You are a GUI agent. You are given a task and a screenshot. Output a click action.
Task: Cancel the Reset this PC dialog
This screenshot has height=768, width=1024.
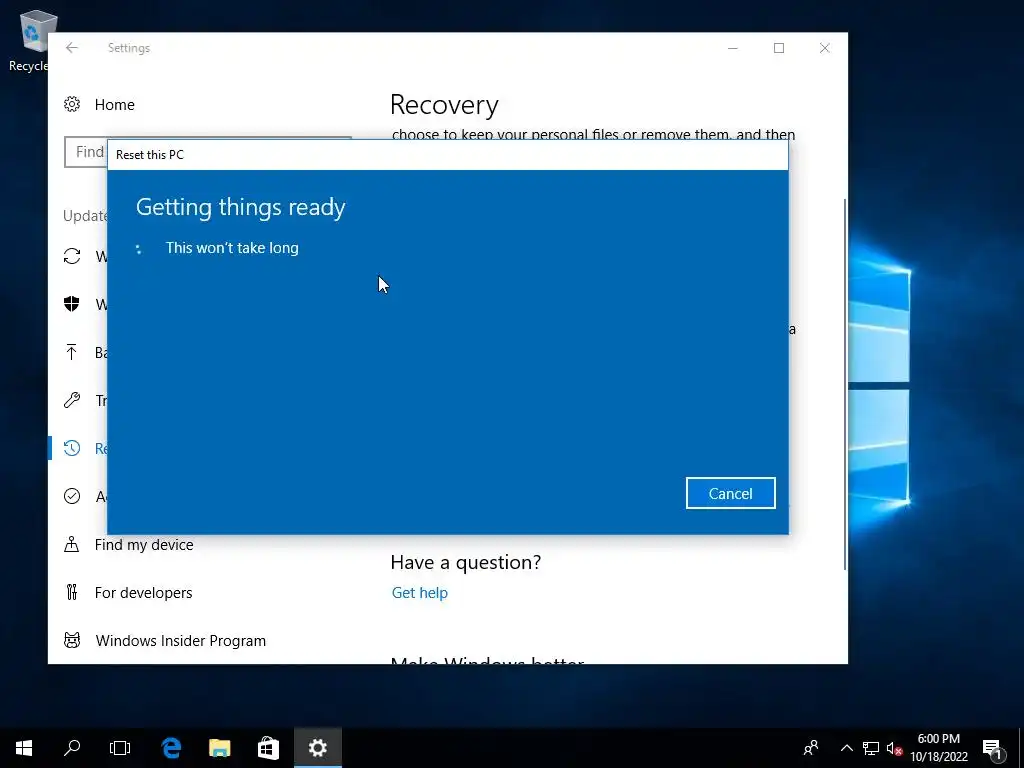pyautogui.click(x=730, y=493)
